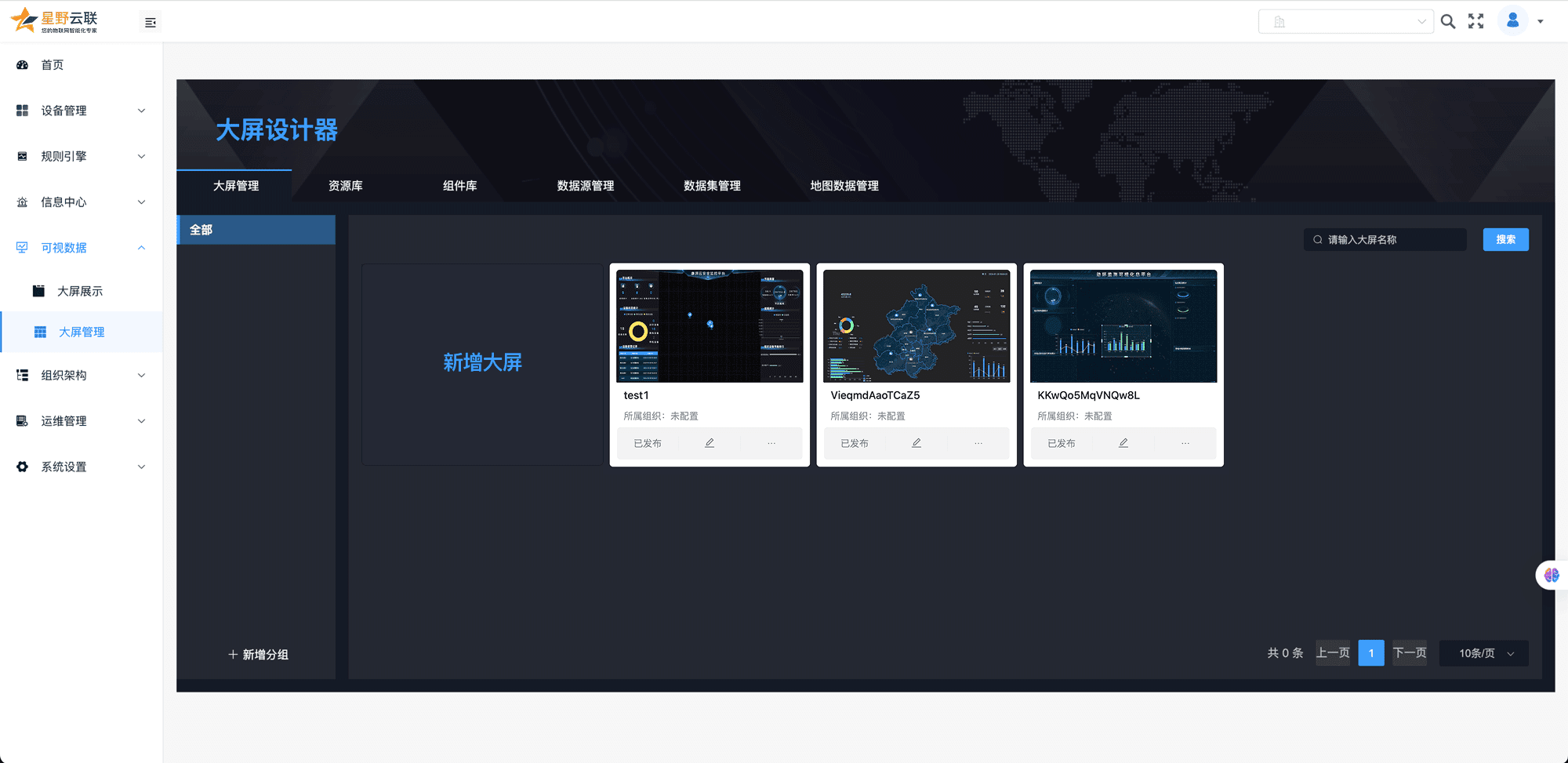Open more options on VieqmdAaoTCaZ5 card

coord(978,443)
